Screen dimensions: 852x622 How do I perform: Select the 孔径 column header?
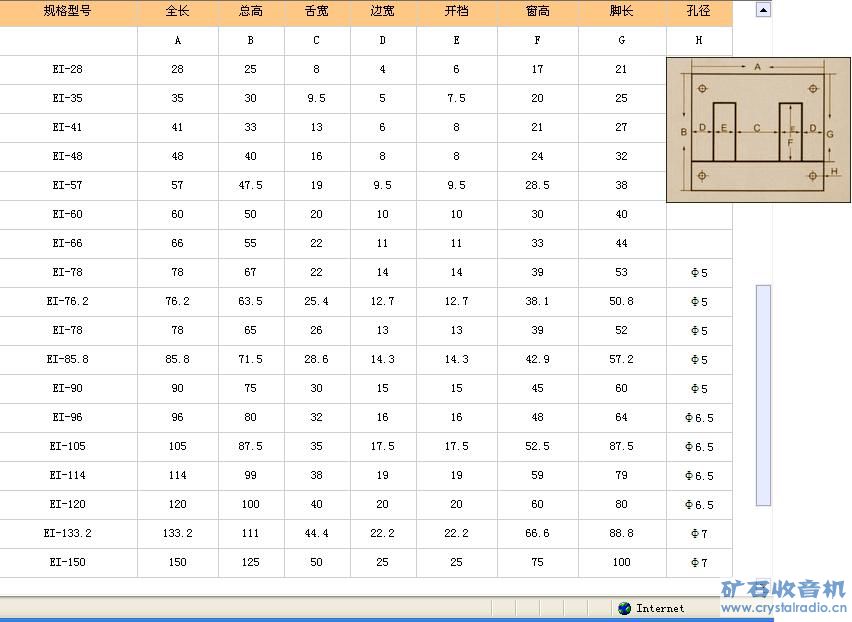(698, 12)
